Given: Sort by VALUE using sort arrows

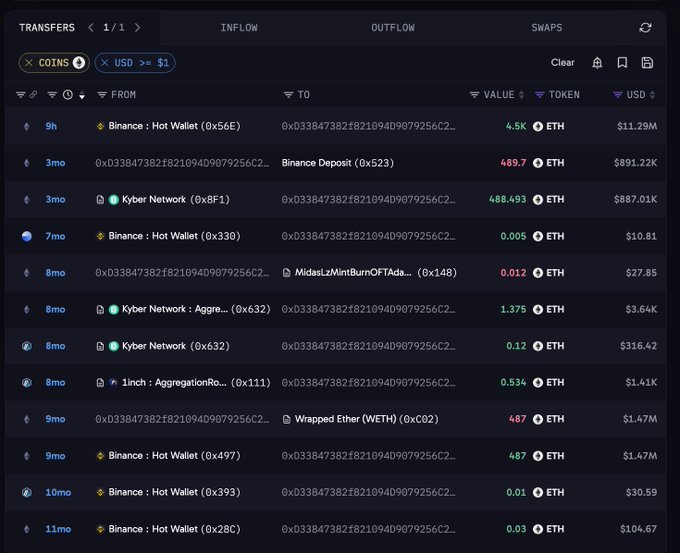Looking at the screenshot, I should pyautogui.click(x=521, y=95).
